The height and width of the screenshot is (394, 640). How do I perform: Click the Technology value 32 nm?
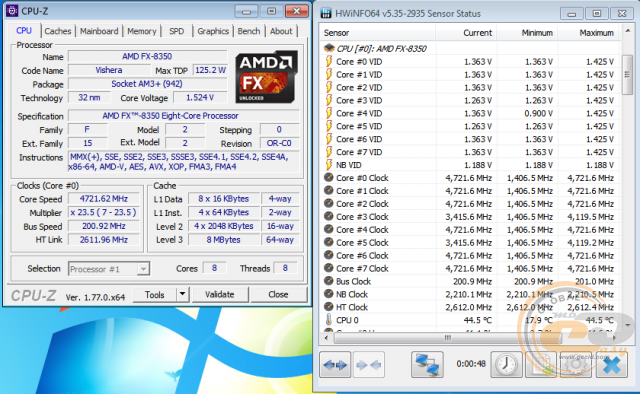(x=89, y=98)
